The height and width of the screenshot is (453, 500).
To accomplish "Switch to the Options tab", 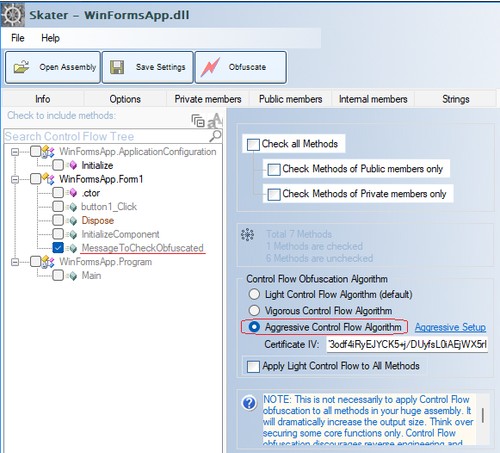I will (x=125, y=99).
